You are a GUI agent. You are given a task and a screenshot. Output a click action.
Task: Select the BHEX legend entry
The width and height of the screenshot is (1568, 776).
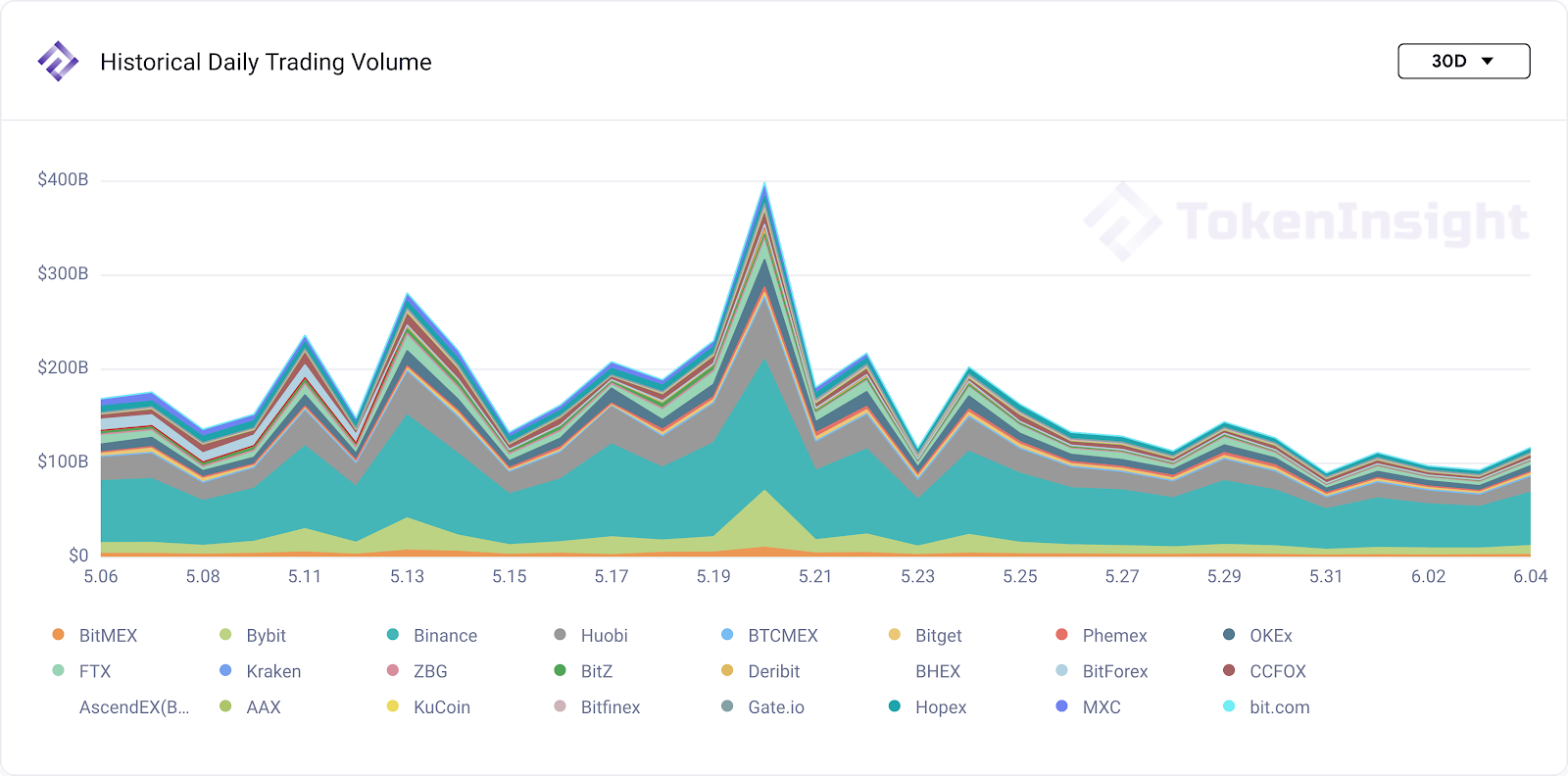tap(938, 671)
